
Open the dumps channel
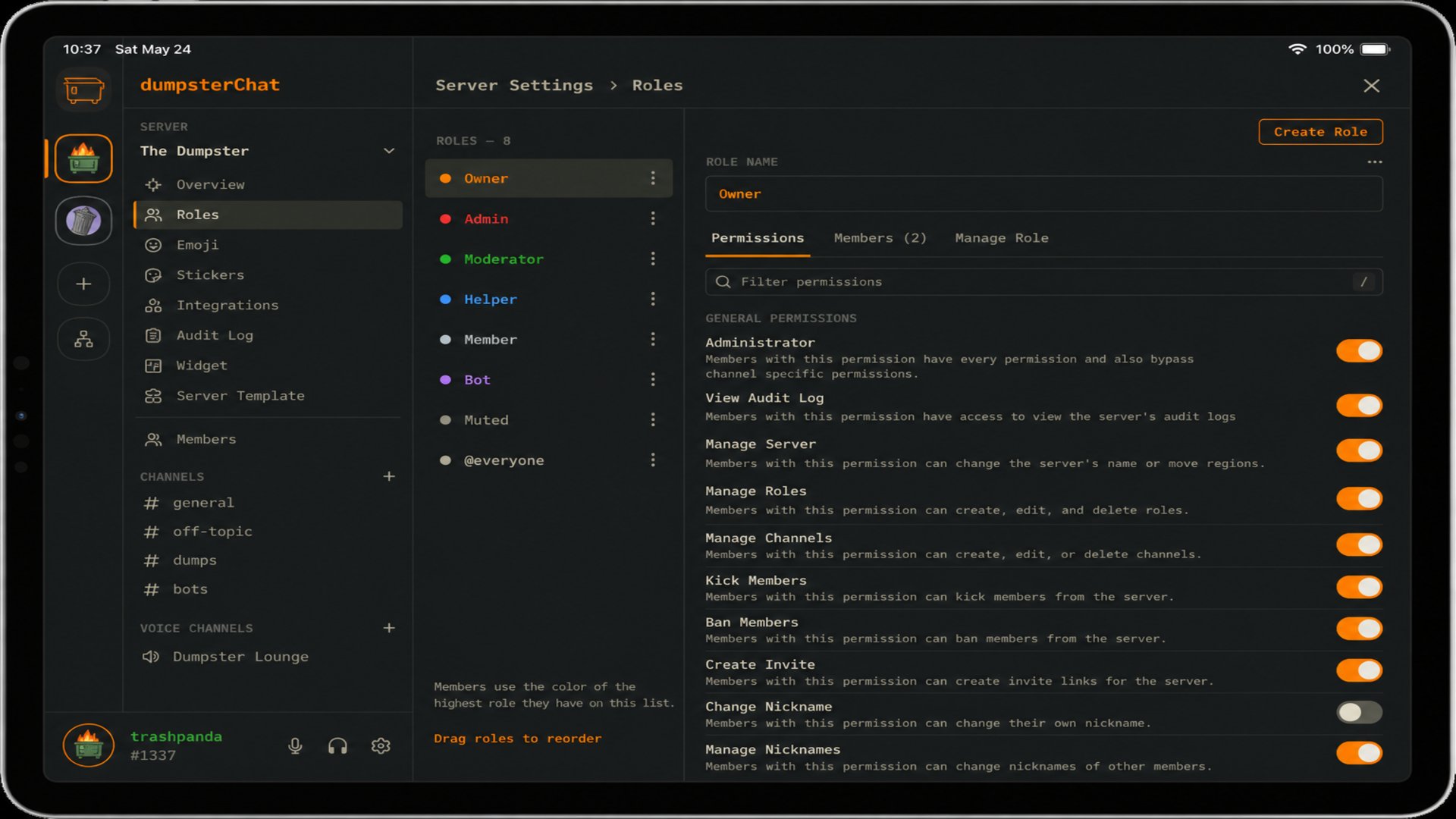point(268,560)
